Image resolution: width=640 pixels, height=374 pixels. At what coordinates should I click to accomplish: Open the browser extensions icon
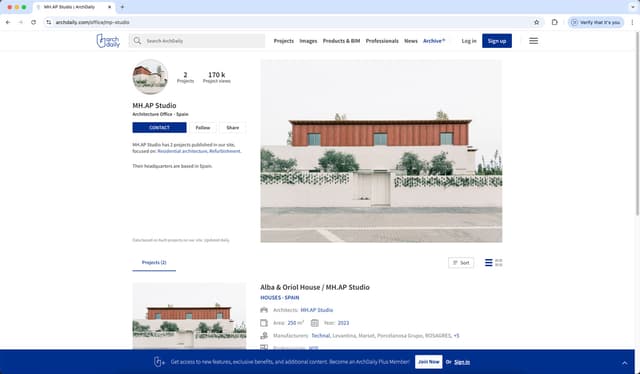[554, 22]
